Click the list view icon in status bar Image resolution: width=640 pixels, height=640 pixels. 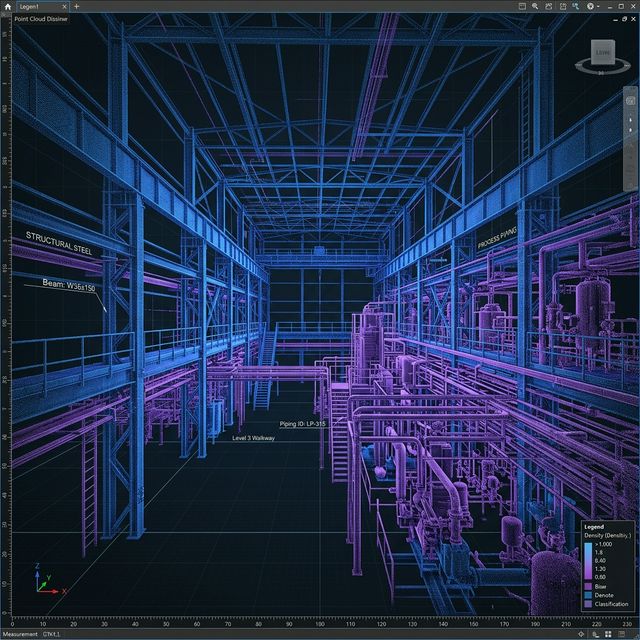pyautogui.click(x=621, y=634)
